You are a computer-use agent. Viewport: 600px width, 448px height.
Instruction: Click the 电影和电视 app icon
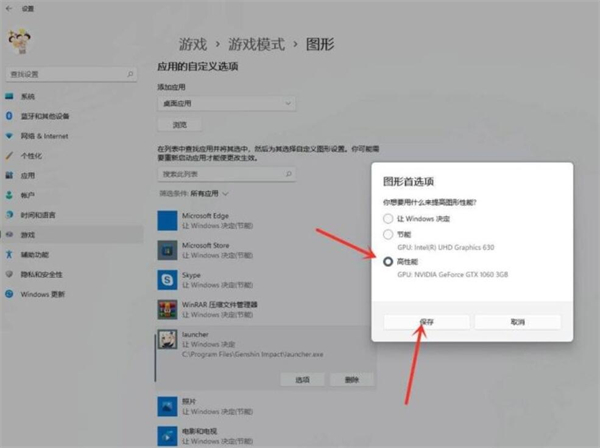click(167, 436)
